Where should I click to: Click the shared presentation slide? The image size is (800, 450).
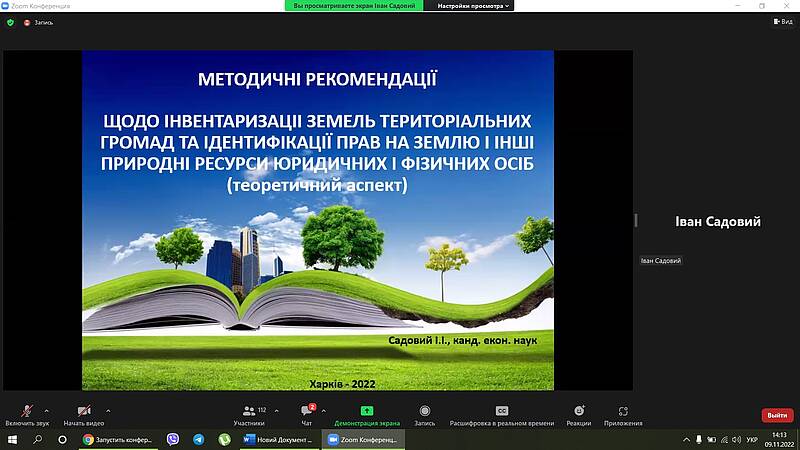(318, 220)
